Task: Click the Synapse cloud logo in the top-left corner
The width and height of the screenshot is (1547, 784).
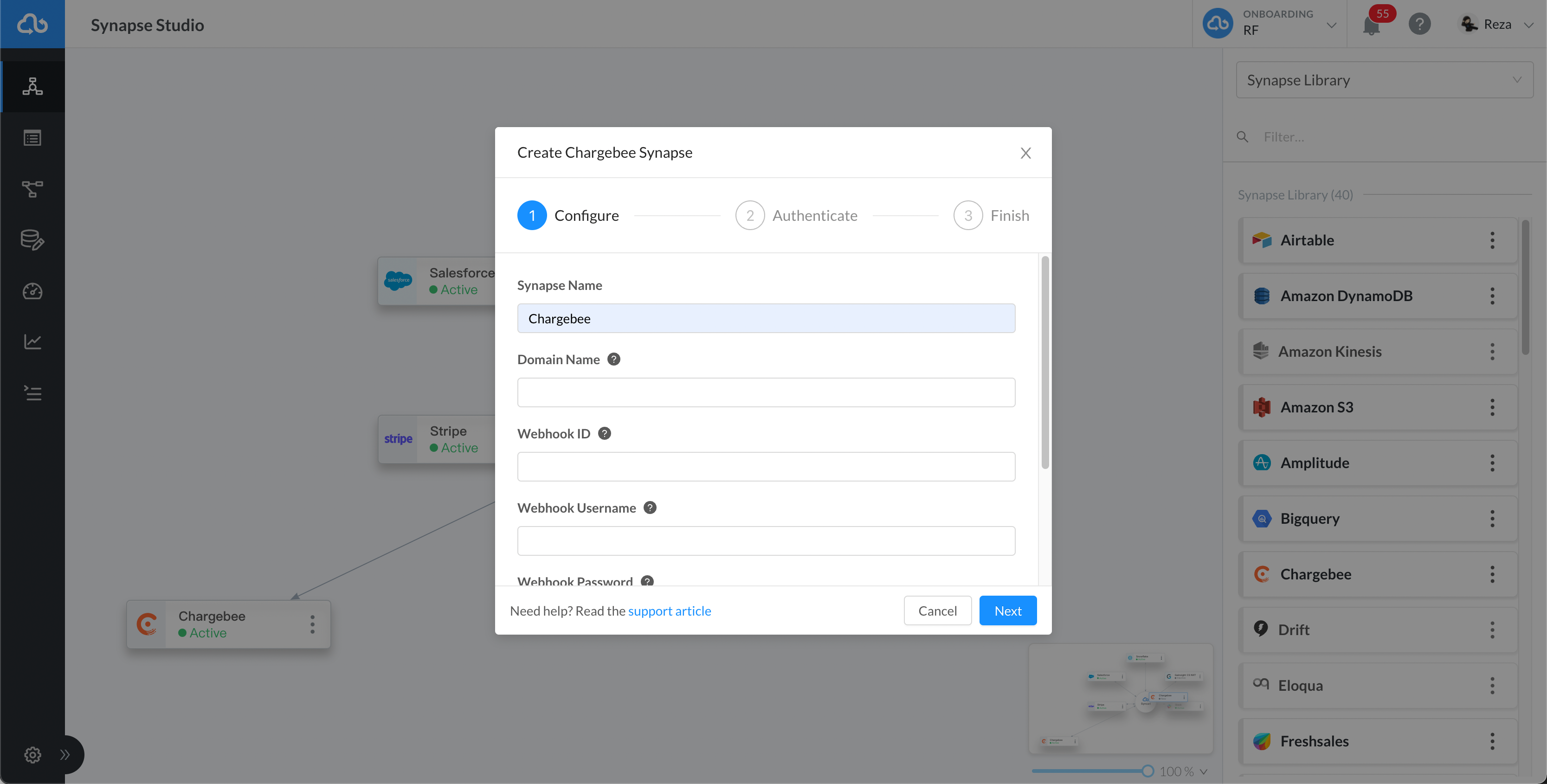Action: coord(32,24)
